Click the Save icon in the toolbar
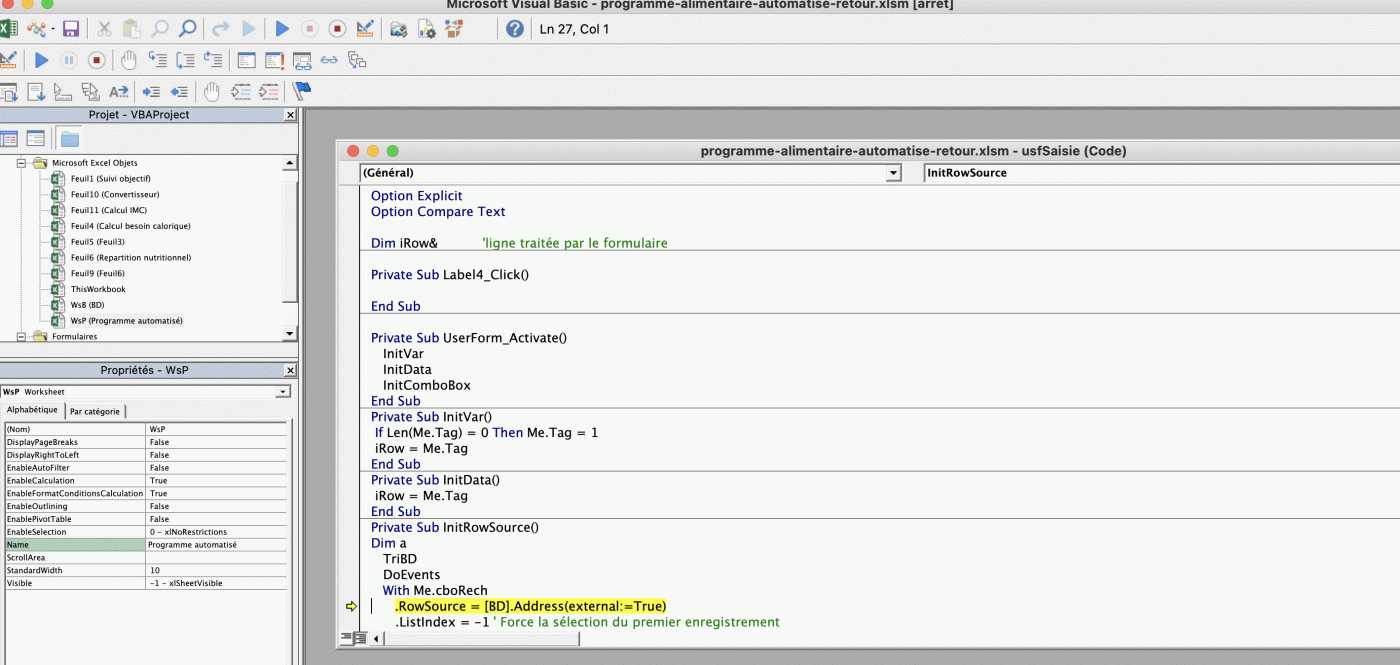This screenshot has height=665, width=1400. [70, 29]
